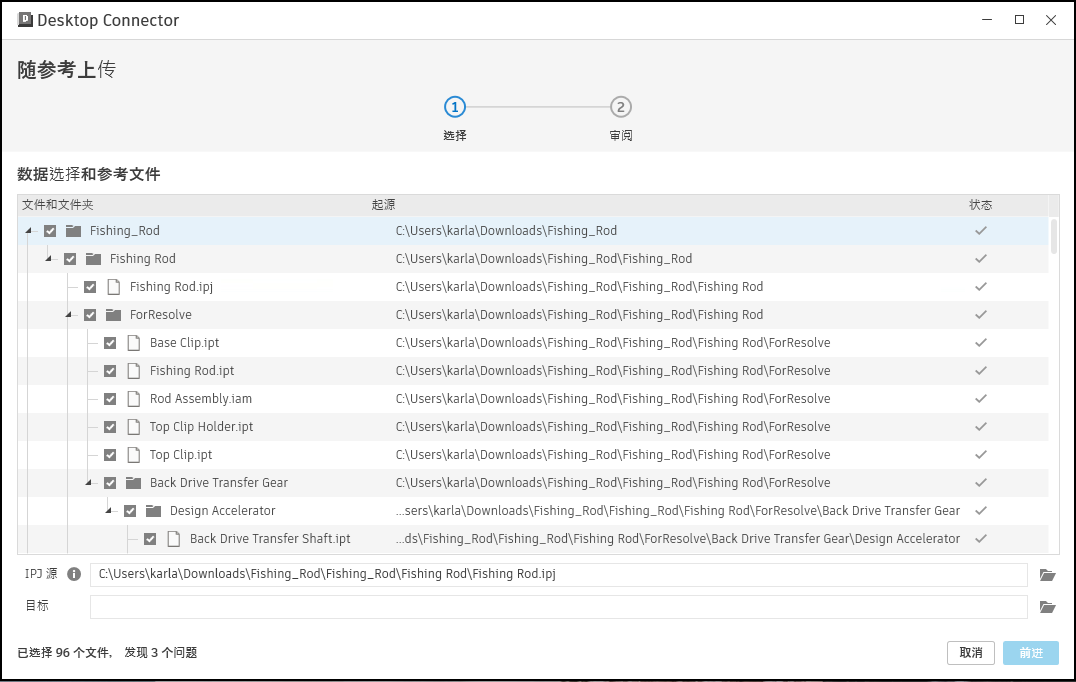1076x682 pixels.
Task: Click the status checkmark in Fishing_Rod row
Action: tap(981, 231)
